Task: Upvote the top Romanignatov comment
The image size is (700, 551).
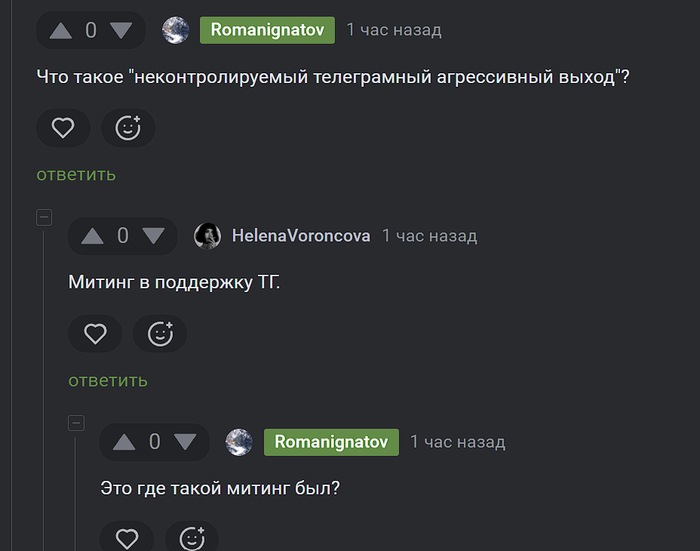Action: [61, 30]
